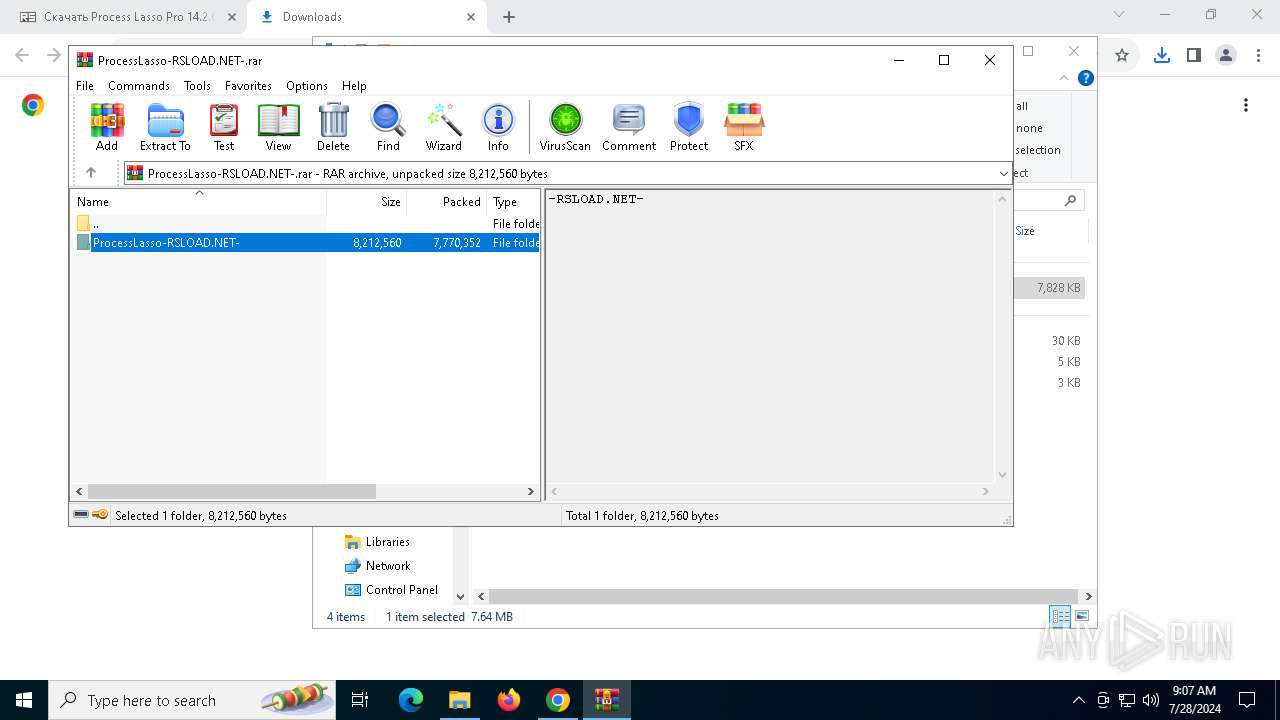Click the comment pane's down scroll arrow
The width and height of the screenshot is (1280, 720).
point(1002,475)
